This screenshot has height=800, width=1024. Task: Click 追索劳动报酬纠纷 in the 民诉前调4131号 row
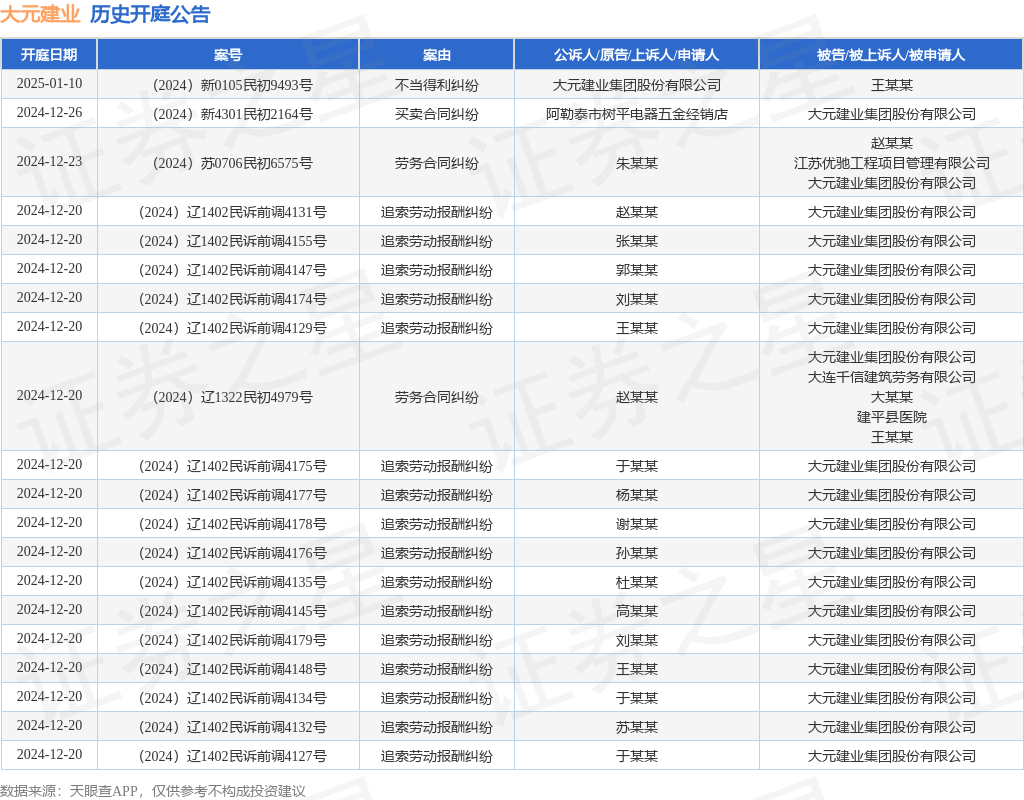click(x=436, y=212)
